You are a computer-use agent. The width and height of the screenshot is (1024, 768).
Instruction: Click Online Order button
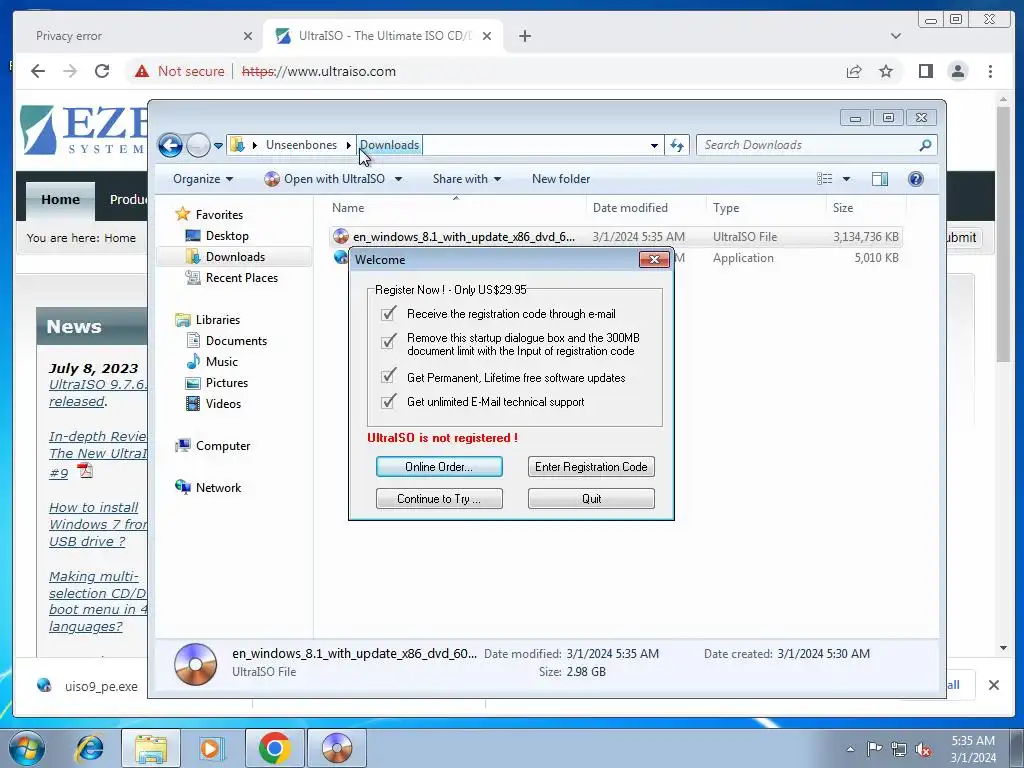[x=439, y=467]
